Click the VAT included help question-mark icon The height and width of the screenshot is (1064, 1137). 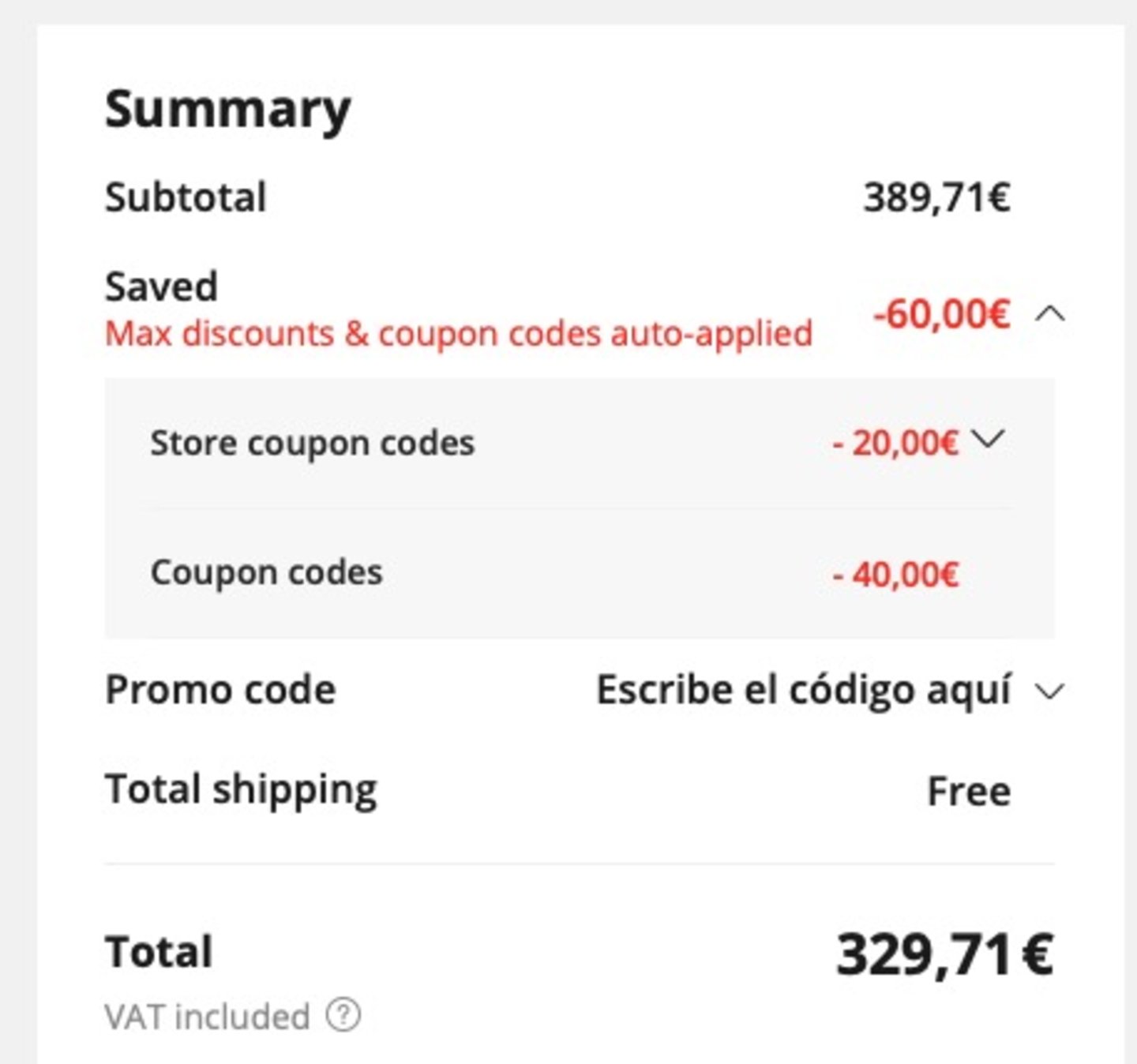(x=343, y=1015)
